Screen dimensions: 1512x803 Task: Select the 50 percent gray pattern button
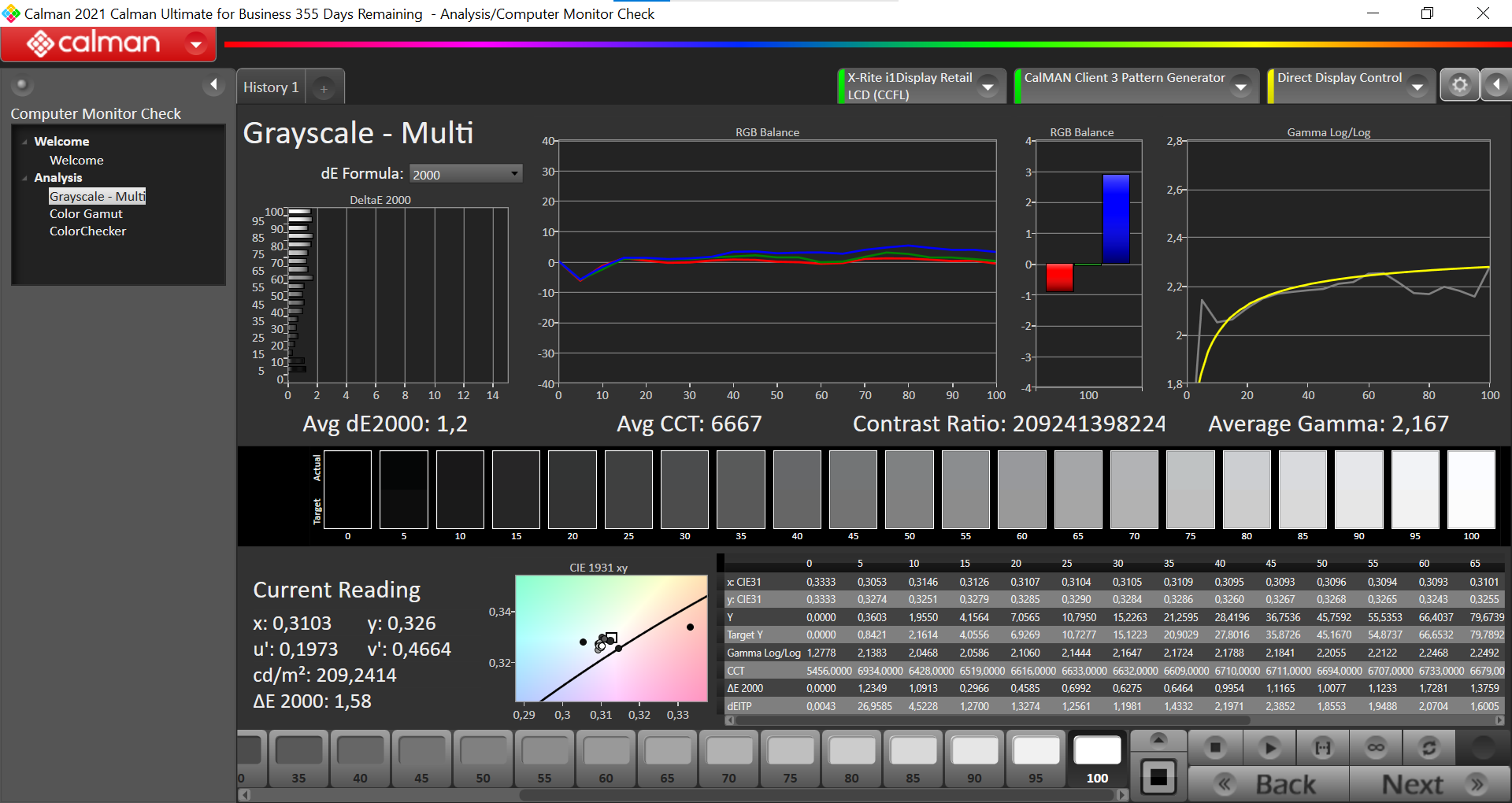(483, 759)
